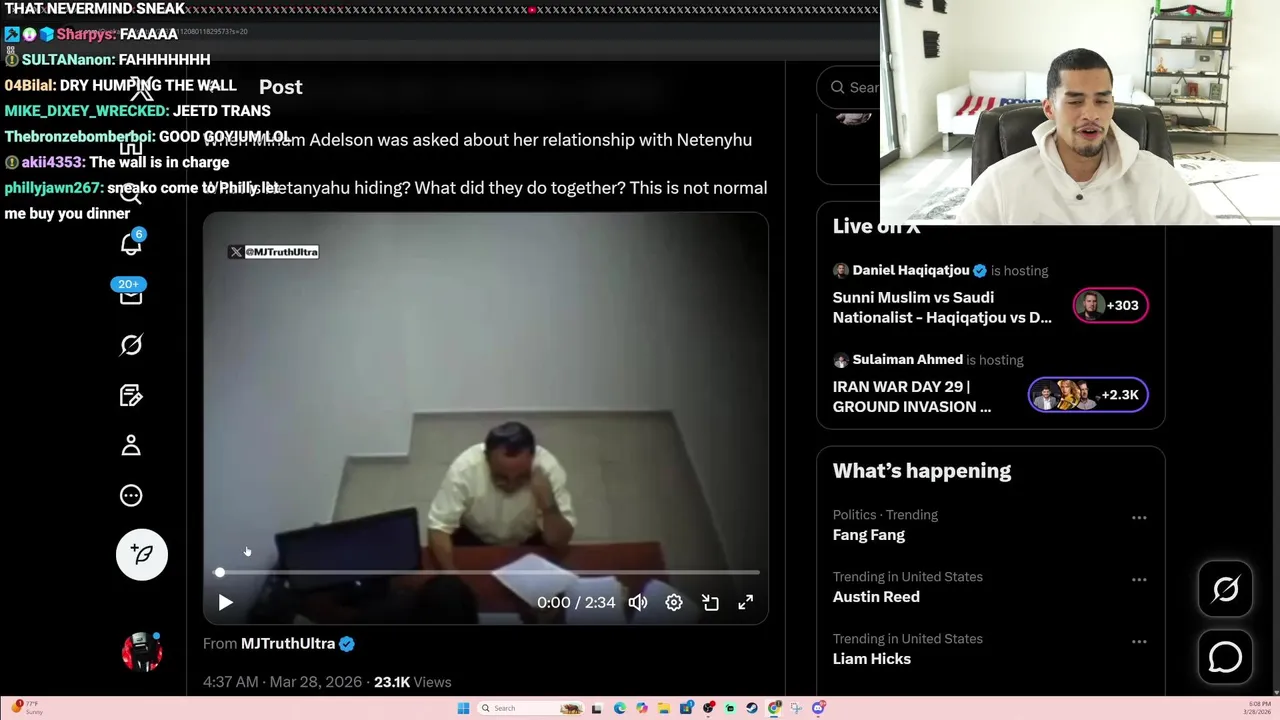Screen dimensions: 1280x720
Task: Click the 4:37 AM Mar 28, 2026 timestamp
Action: tap(282, 682)
